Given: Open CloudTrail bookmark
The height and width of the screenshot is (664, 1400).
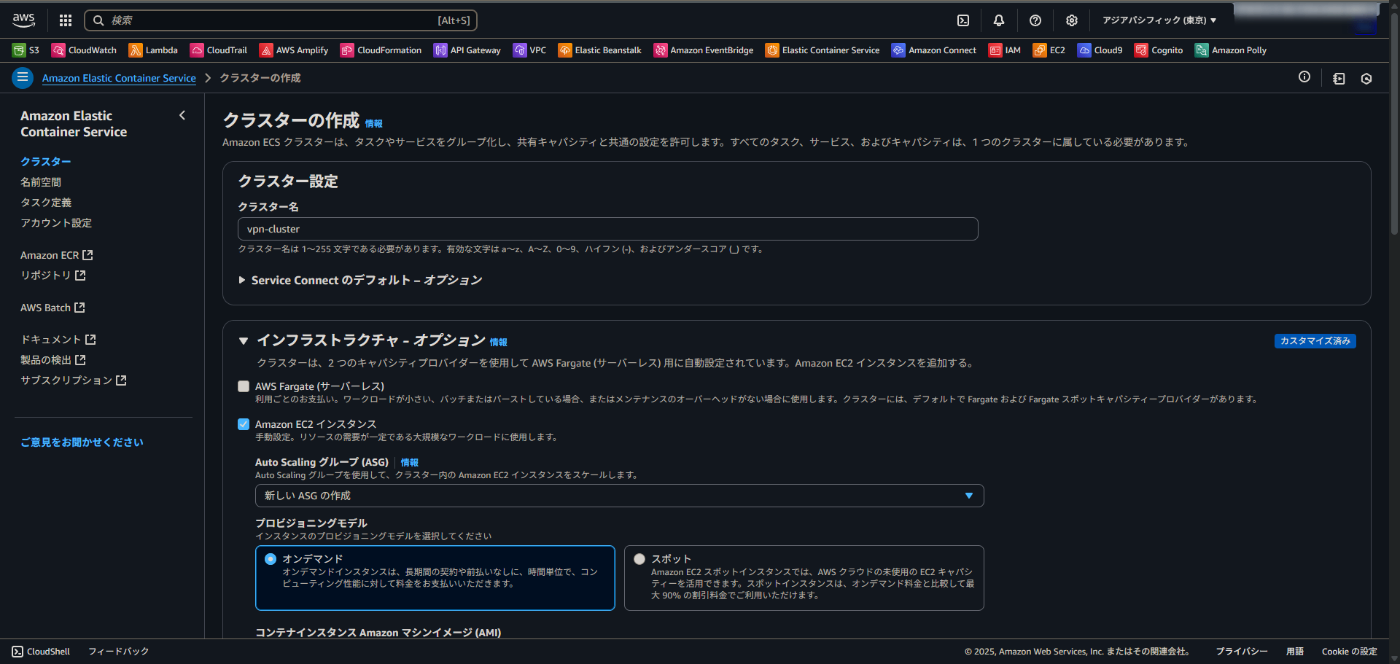Looking at the screenshot, I should click(x=220, y=50).
